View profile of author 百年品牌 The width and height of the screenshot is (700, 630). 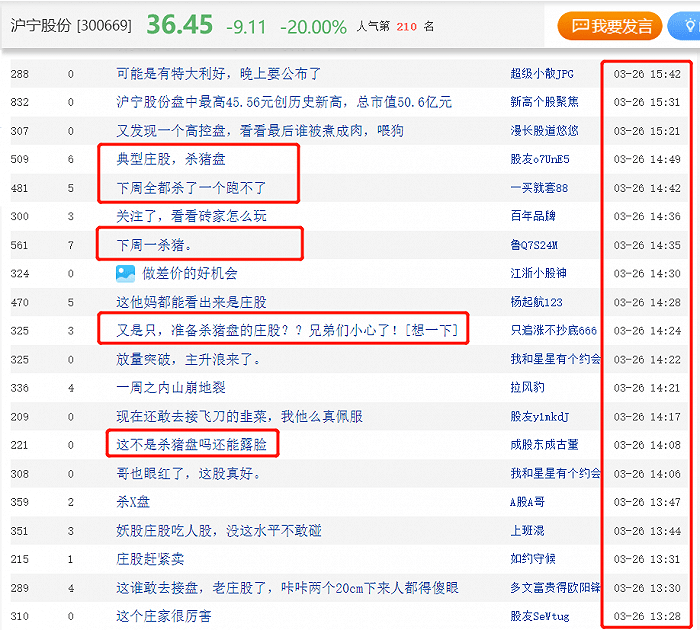pyautogui.click(x=532, y=216)
